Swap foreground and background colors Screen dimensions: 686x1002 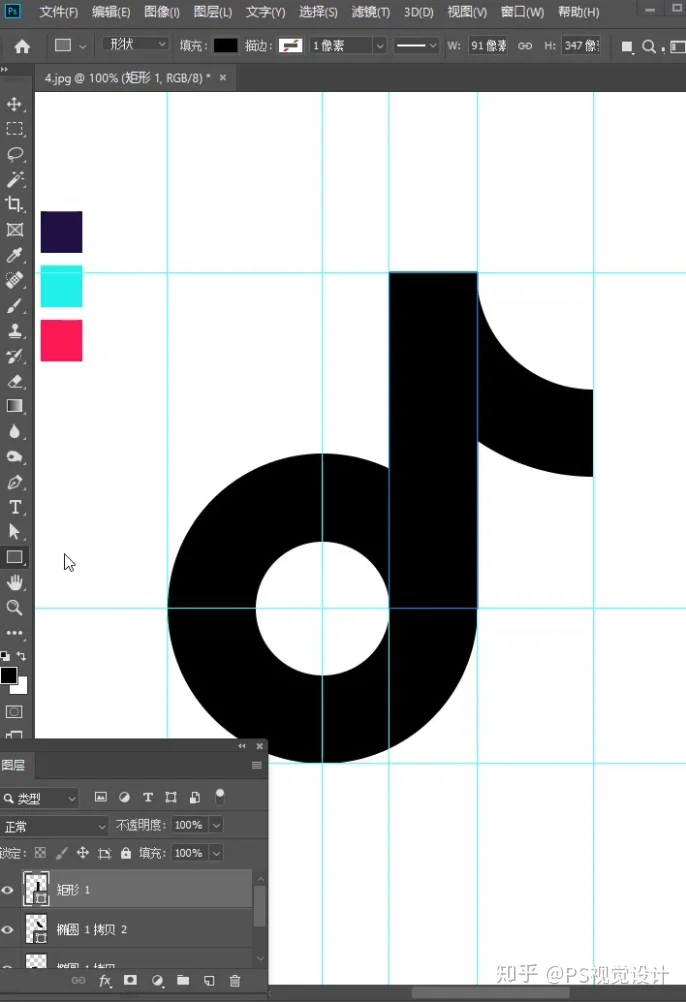(x=21, y=656)
